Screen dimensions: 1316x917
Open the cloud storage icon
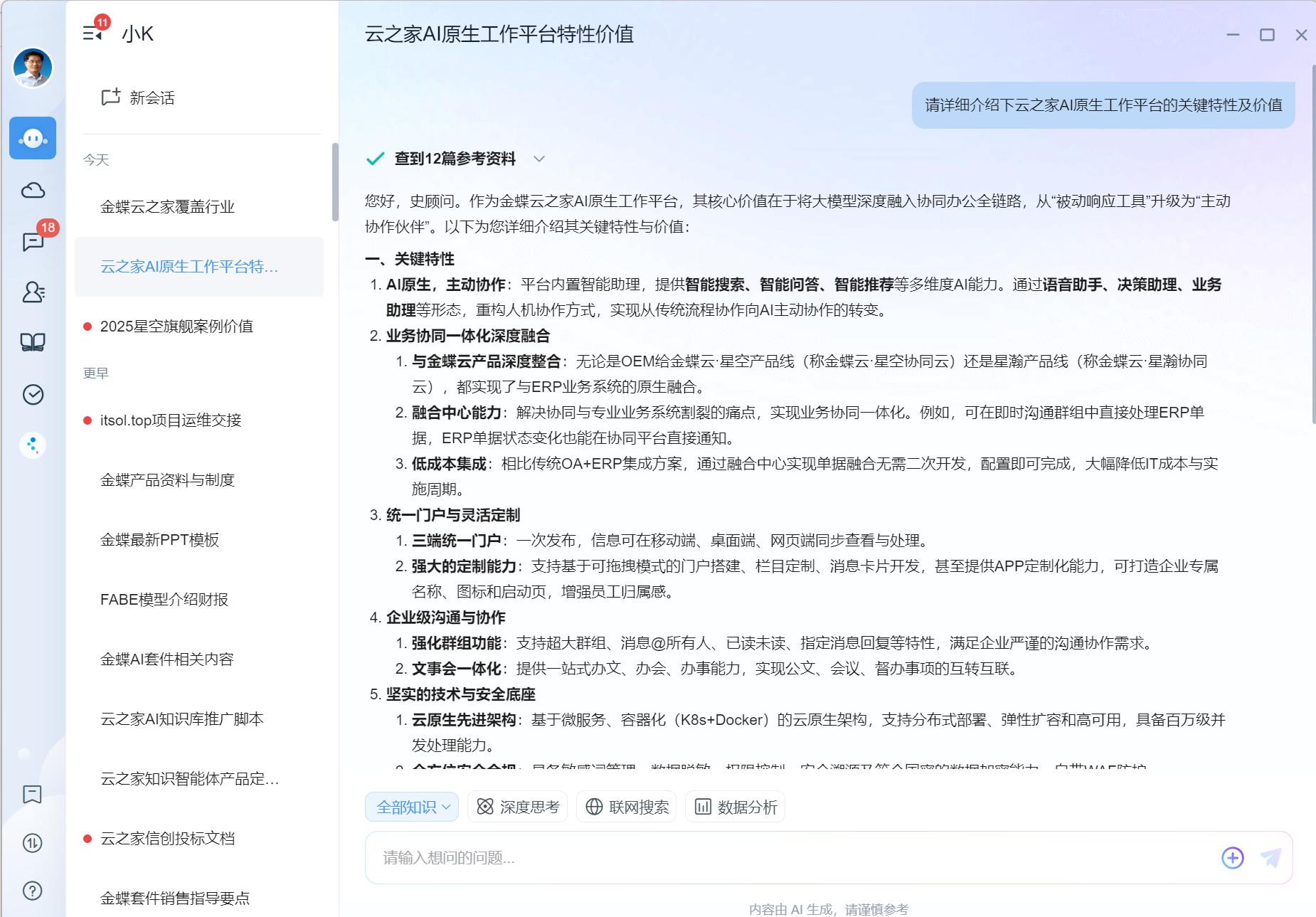(x=33, y=190)
